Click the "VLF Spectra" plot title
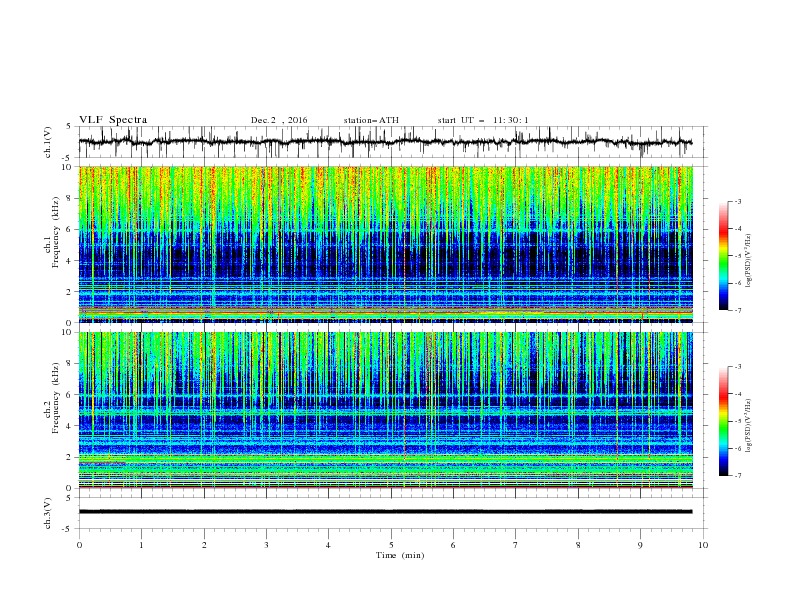 coord(113,120)
